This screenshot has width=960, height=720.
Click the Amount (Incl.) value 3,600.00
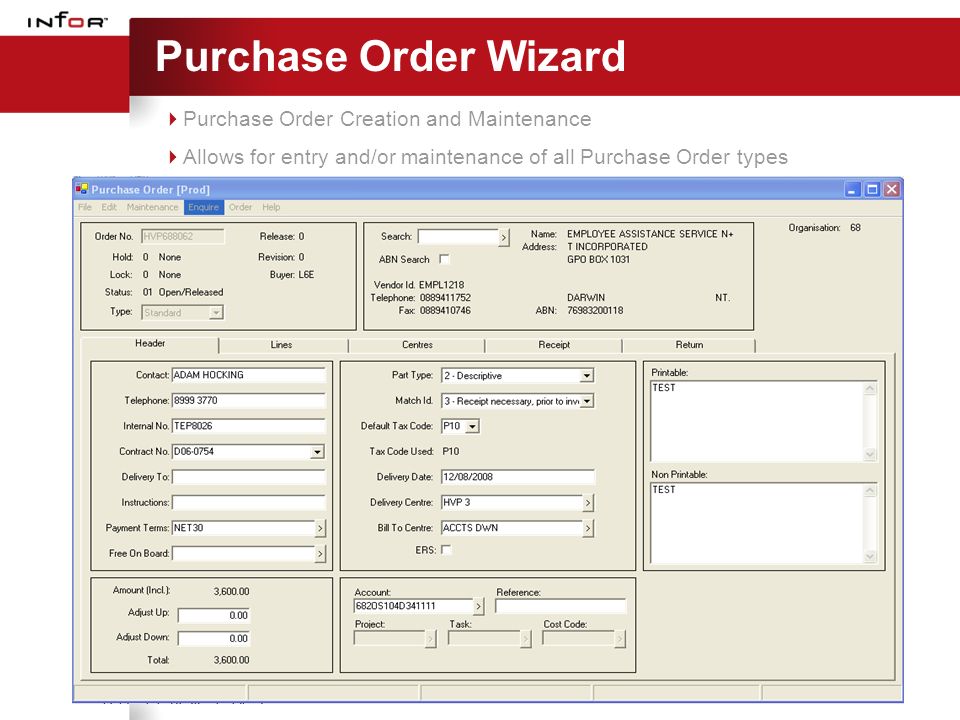tap(231, 591)
